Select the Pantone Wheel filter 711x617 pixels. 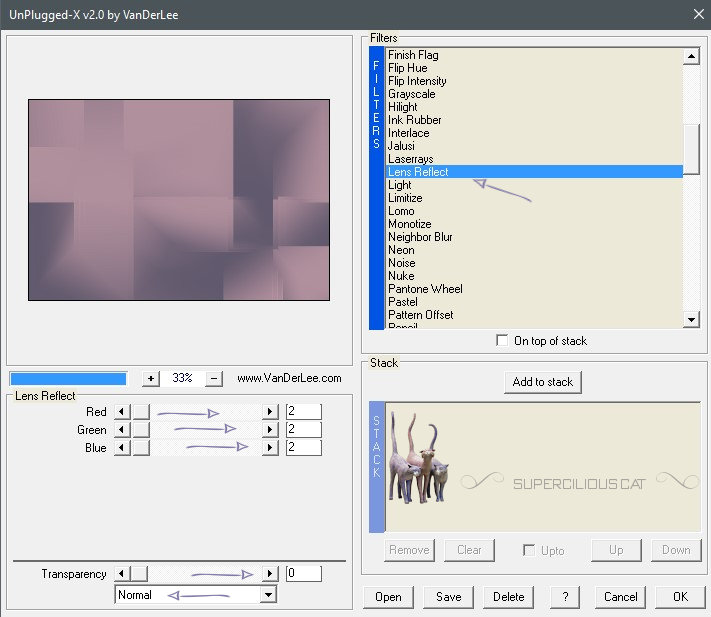(x=425, y=289)
